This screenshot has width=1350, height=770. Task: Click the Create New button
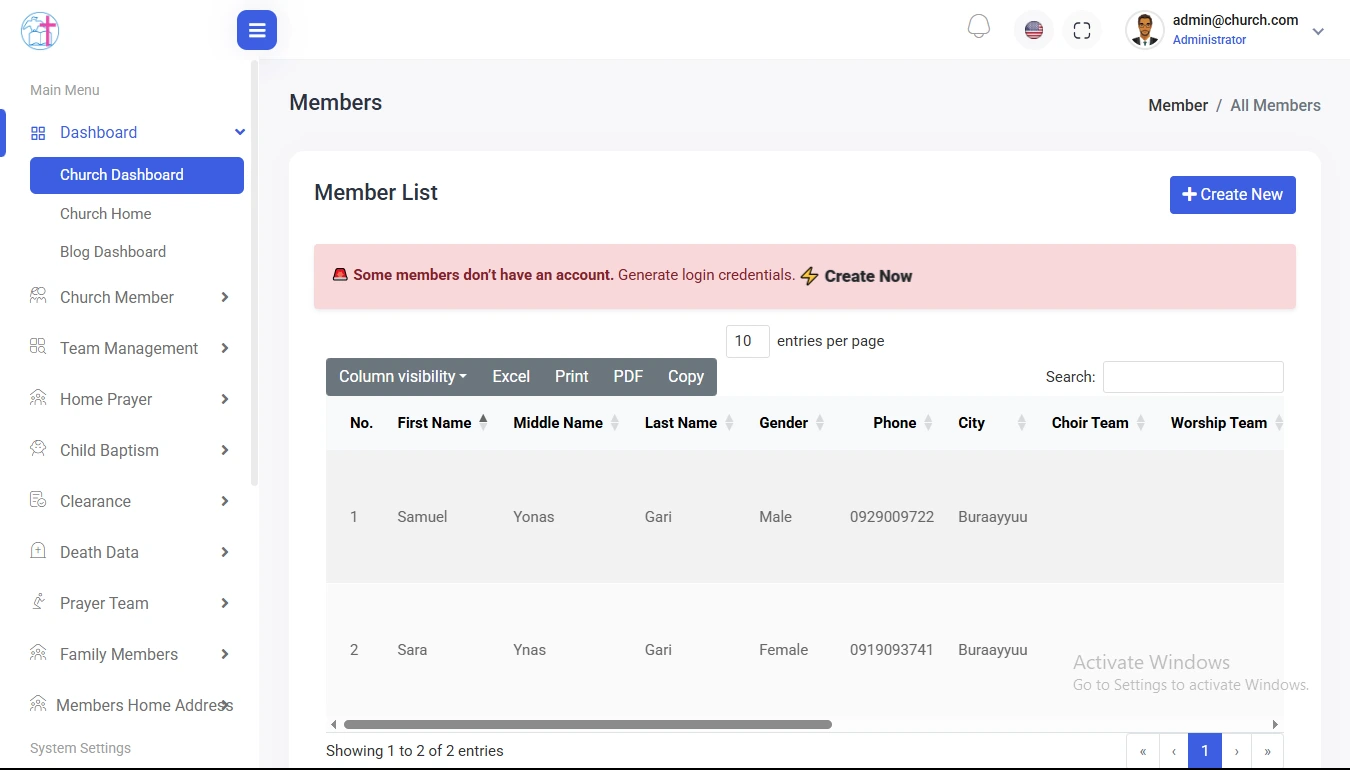click(1232, 195)
